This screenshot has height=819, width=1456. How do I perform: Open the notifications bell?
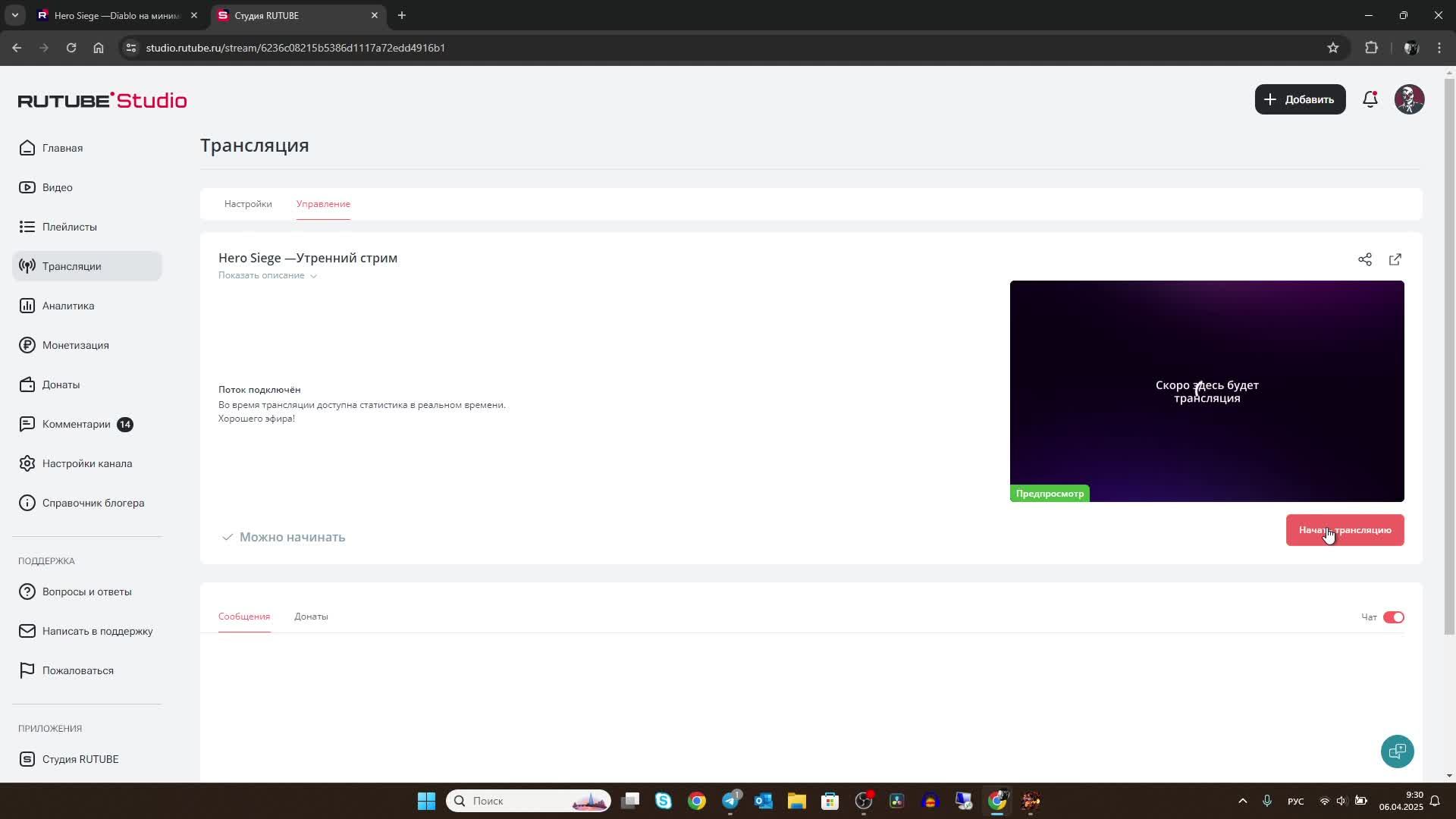[x=1370, y=99]
